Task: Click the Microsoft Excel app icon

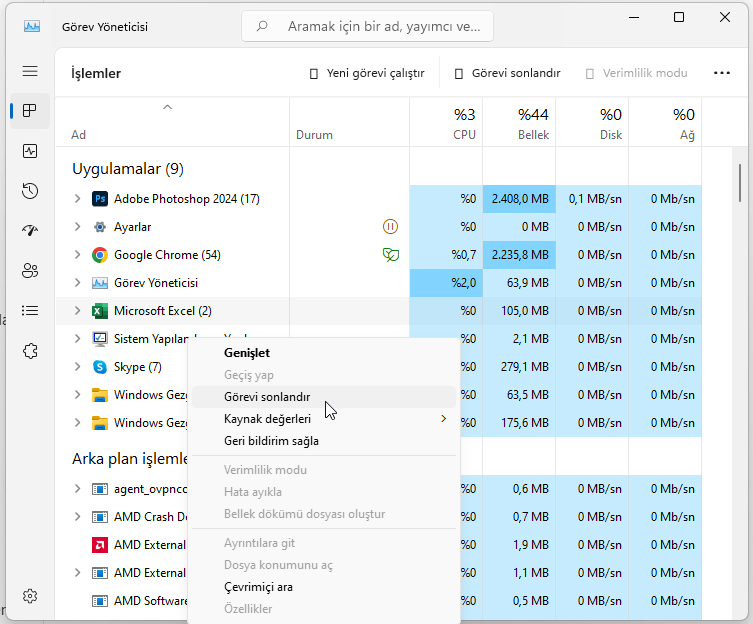Action: [x=99, y=311]
